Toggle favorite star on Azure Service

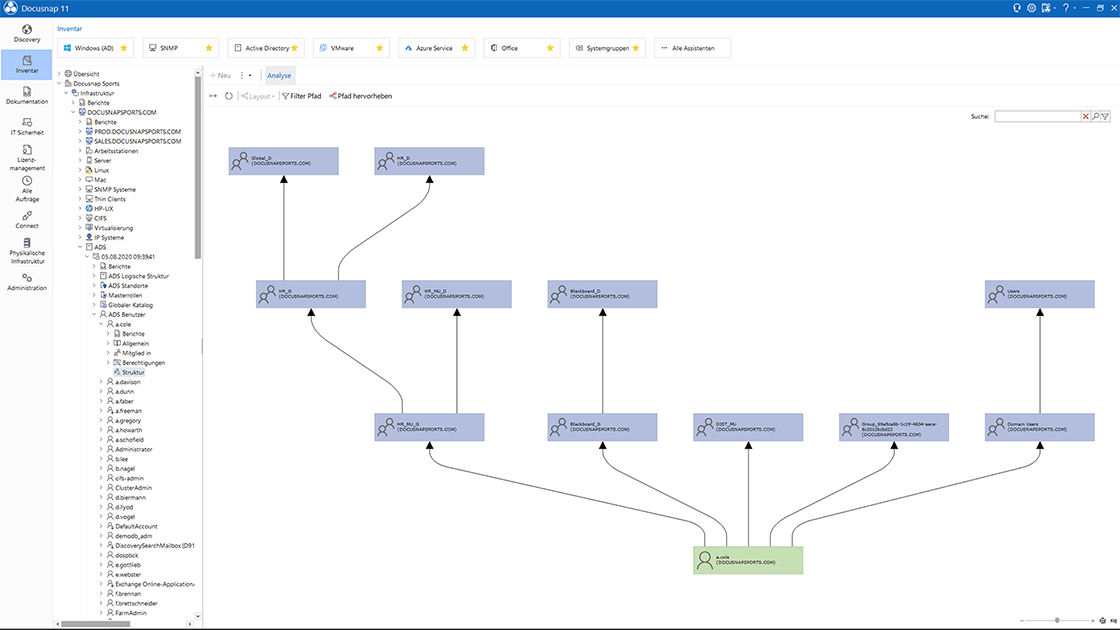pyautogui.click(x=465, y=48)
